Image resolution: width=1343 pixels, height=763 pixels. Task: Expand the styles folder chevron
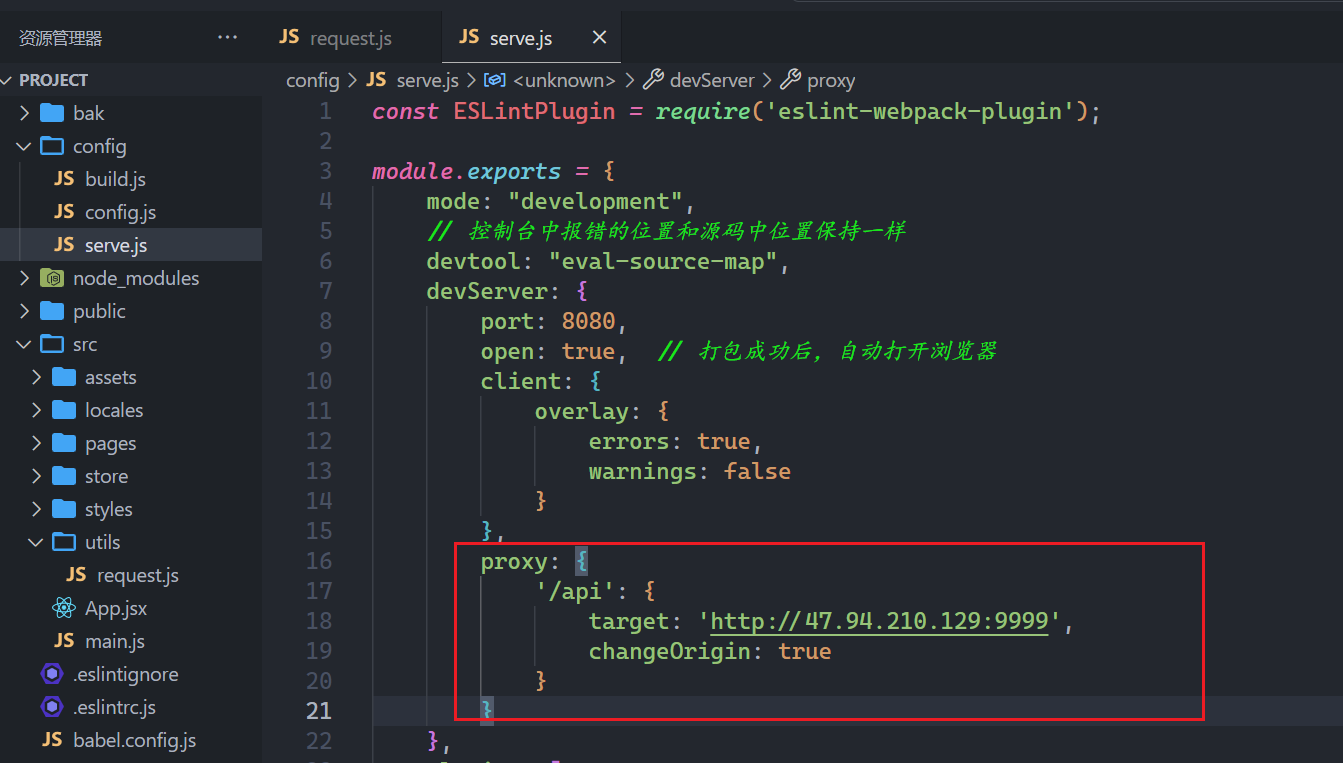(37, 509)
